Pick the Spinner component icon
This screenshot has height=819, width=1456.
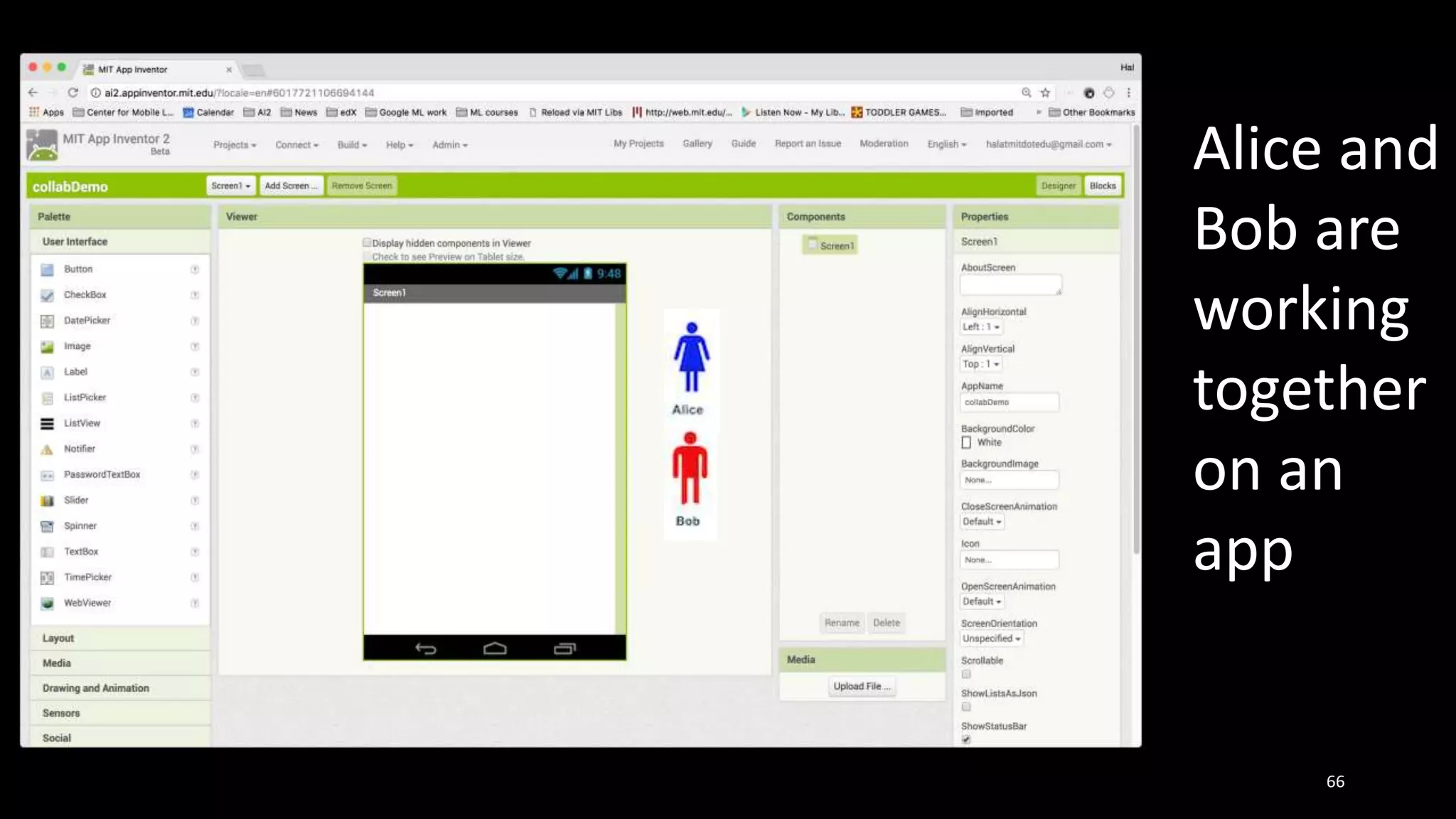[47, 526]
